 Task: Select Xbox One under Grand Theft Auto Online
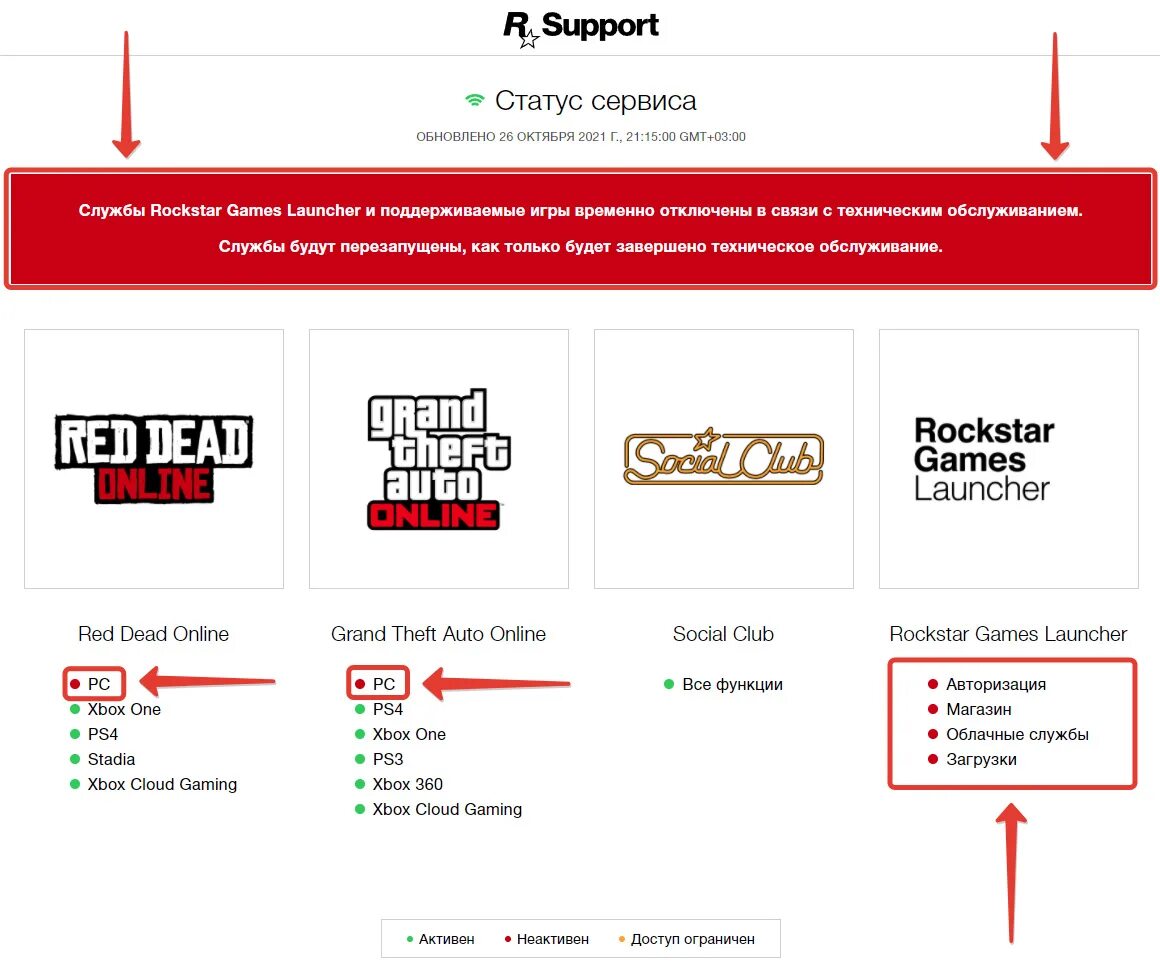tap(409, 734)
